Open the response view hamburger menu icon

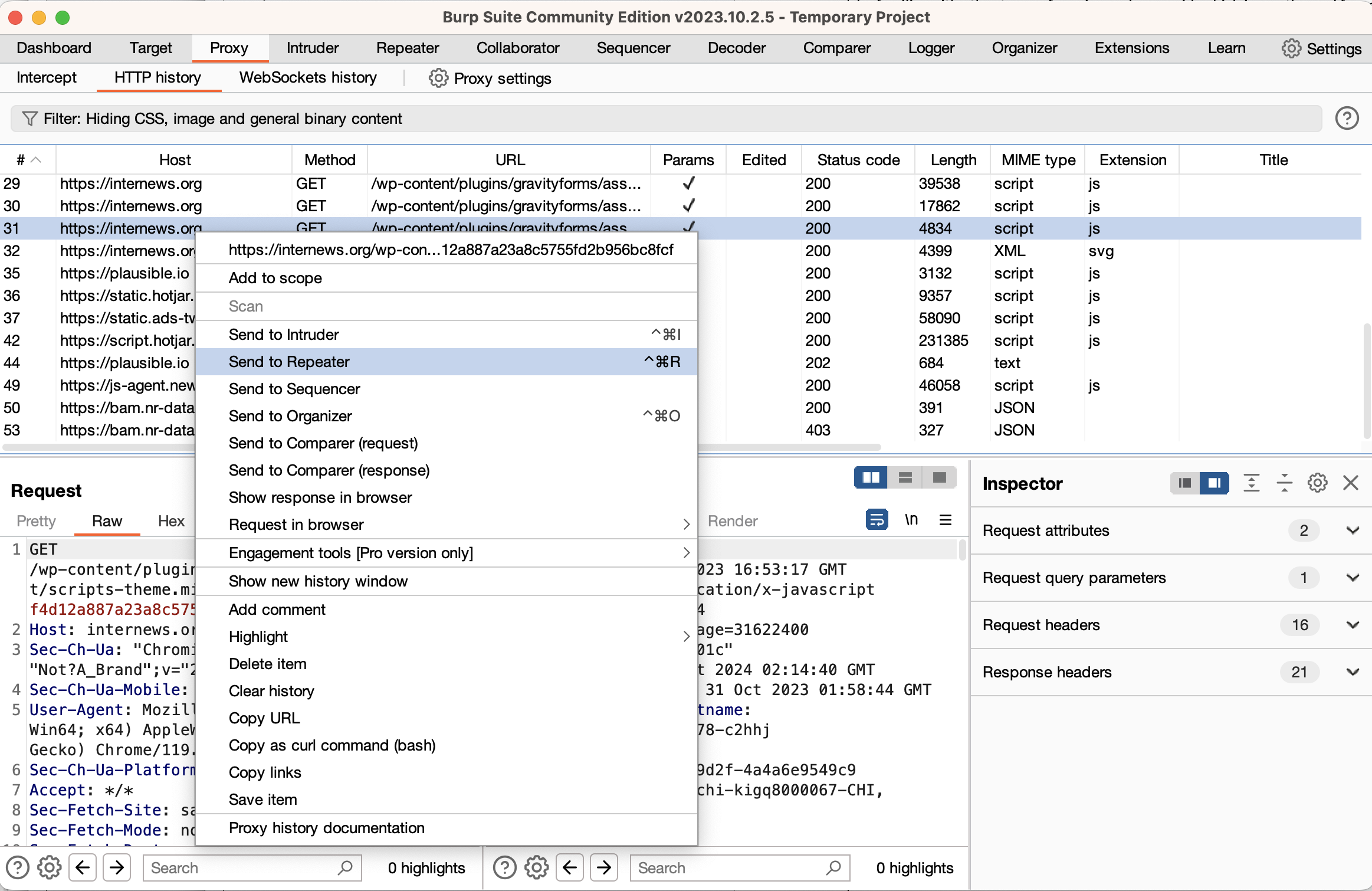945,520
